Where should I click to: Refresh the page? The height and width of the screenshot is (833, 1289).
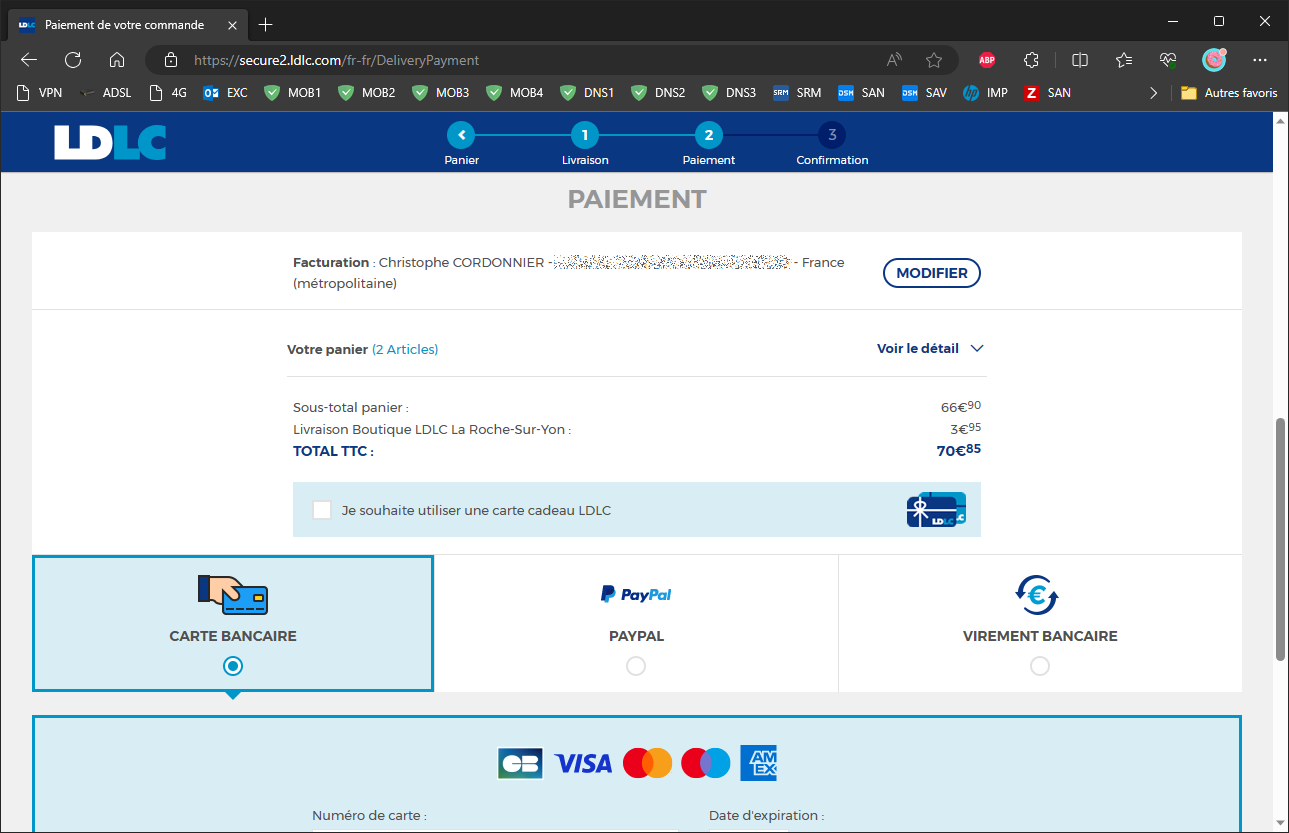pos(73,60)
